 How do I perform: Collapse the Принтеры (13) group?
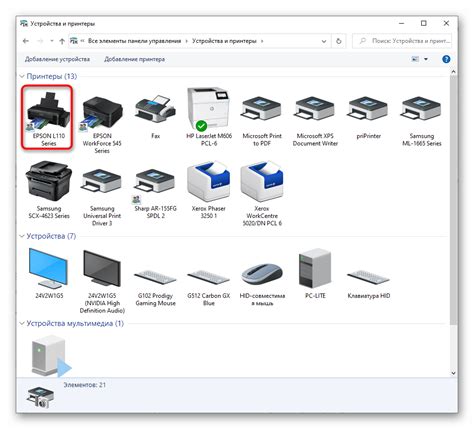pos(22,76)
